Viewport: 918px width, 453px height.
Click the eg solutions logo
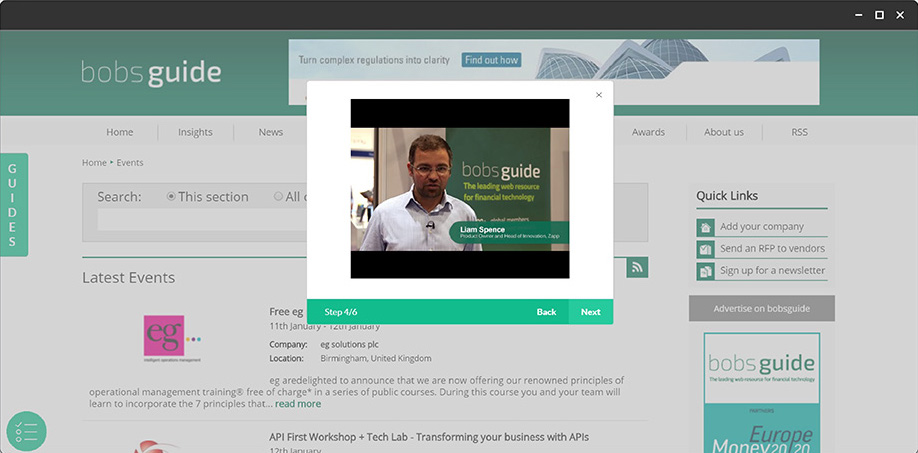pyautogui.click(x=172, y=338)
